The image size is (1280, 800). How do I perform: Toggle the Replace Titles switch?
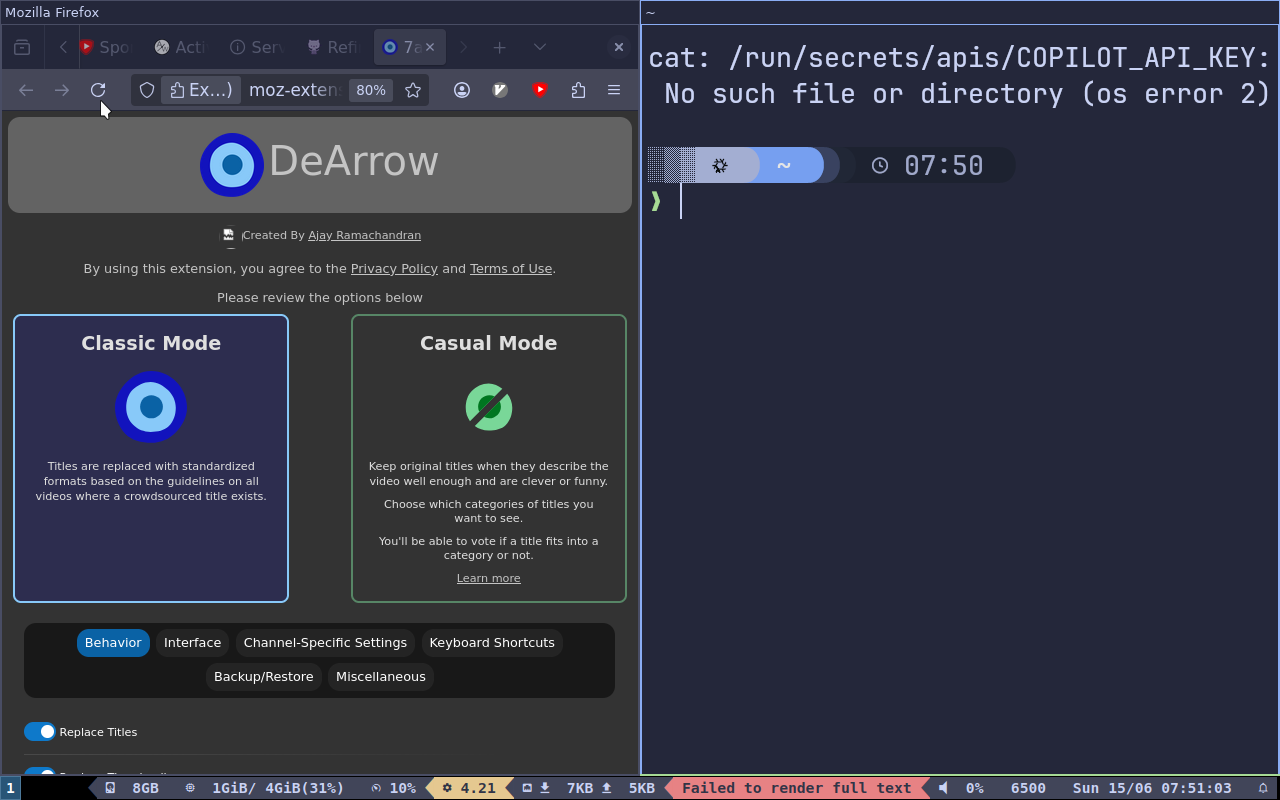pos(40,732)
